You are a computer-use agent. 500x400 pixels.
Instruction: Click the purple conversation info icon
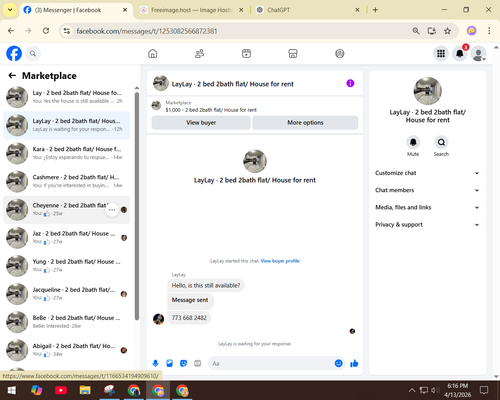(350, 83)
